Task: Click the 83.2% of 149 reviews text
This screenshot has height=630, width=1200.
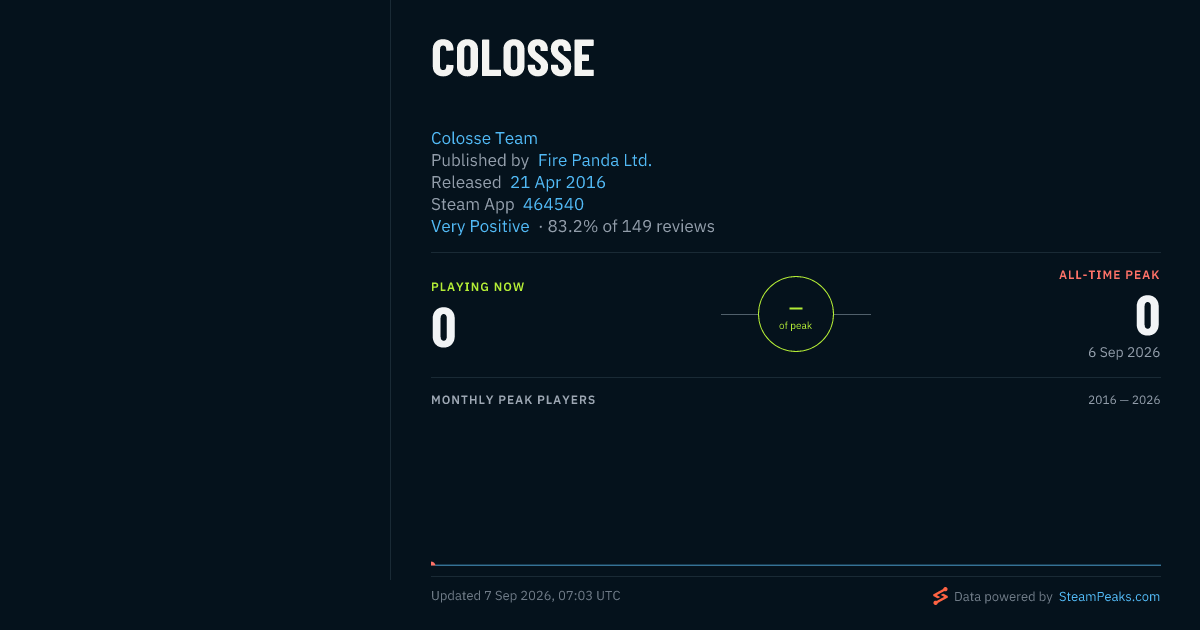Action: click(631, 226)
